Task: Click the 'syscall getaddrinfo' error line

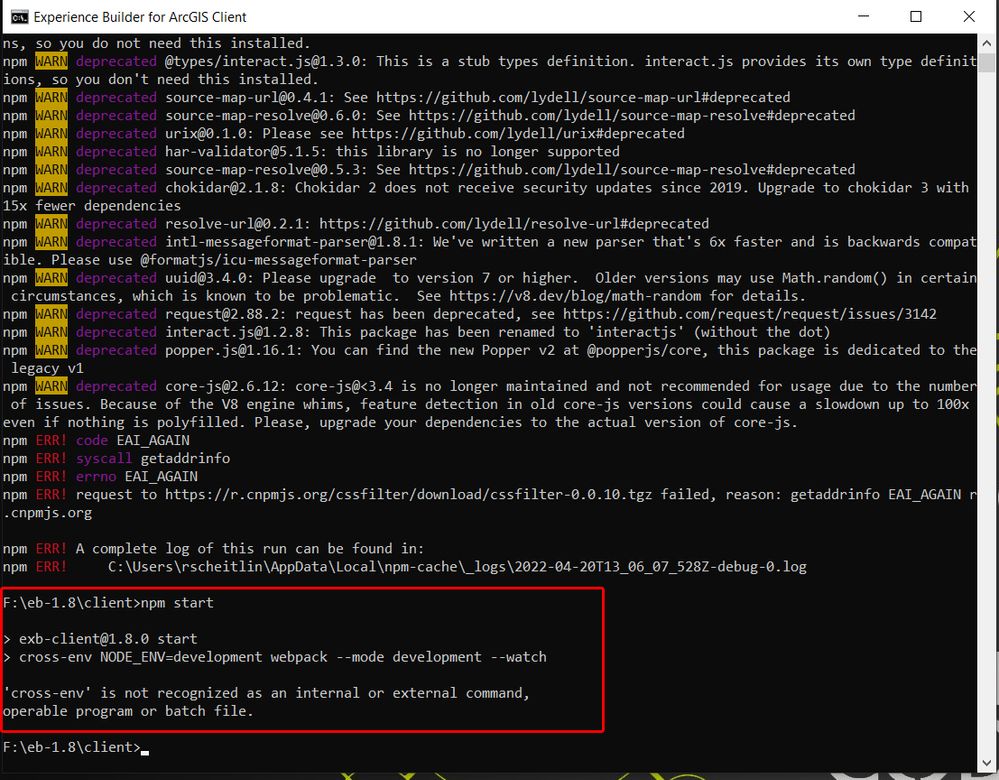Action: coord(117,458)
